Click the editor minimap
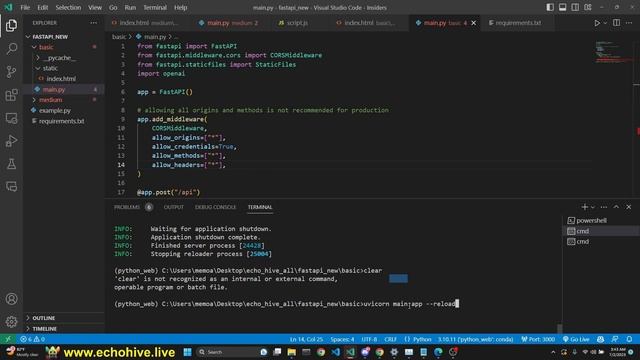This screenshot has height=360, width=640. click(x=613, y=52)
